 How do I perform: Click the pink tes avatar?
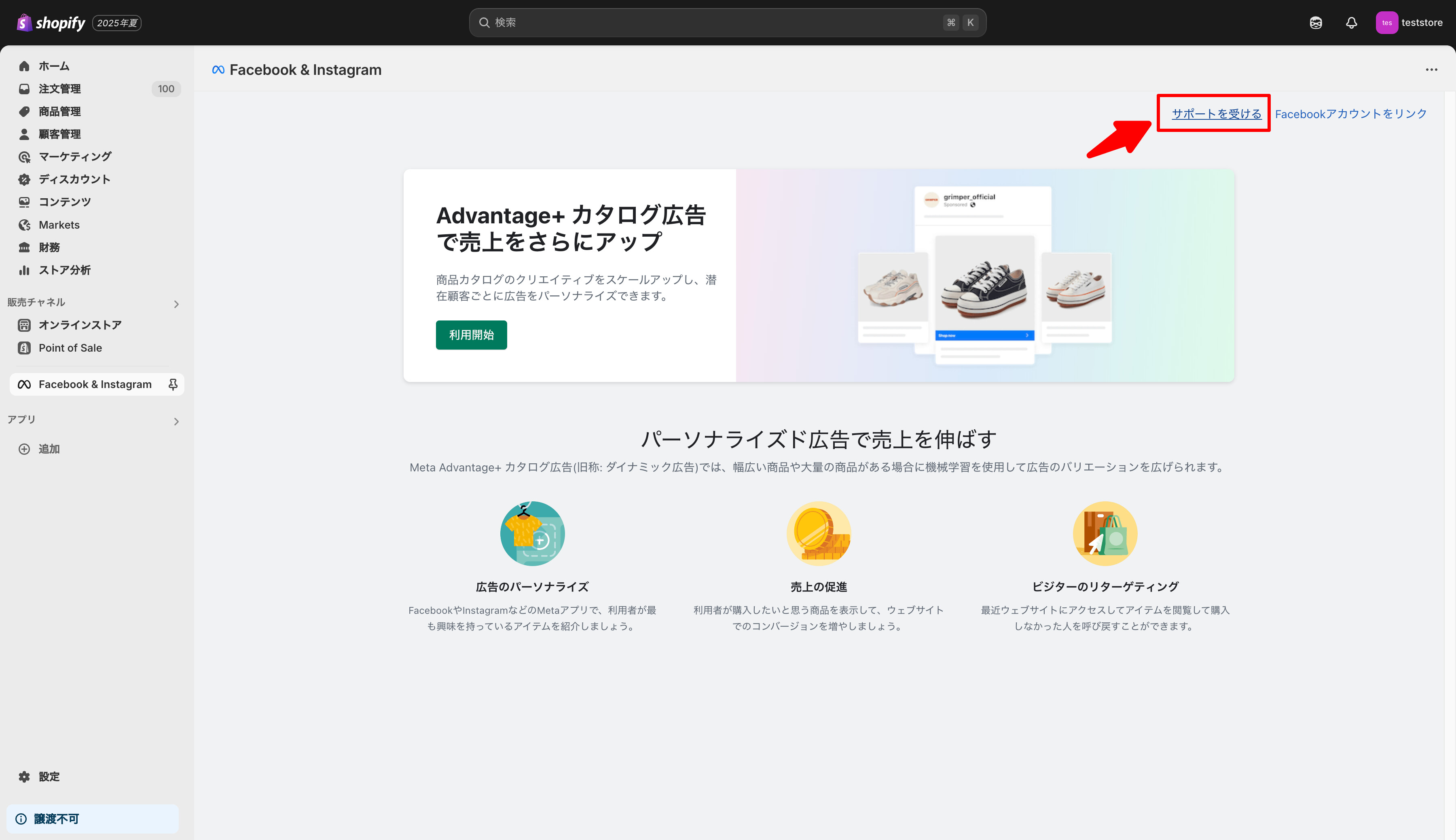(1386, 23)
